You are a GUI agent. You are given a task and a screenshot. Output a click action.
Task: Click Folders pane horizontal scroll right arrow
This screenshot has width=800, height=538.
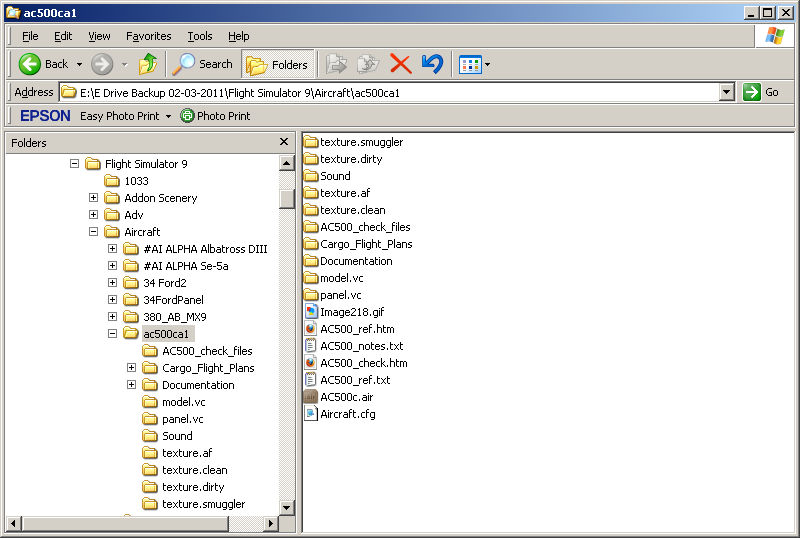coord(271,523)
